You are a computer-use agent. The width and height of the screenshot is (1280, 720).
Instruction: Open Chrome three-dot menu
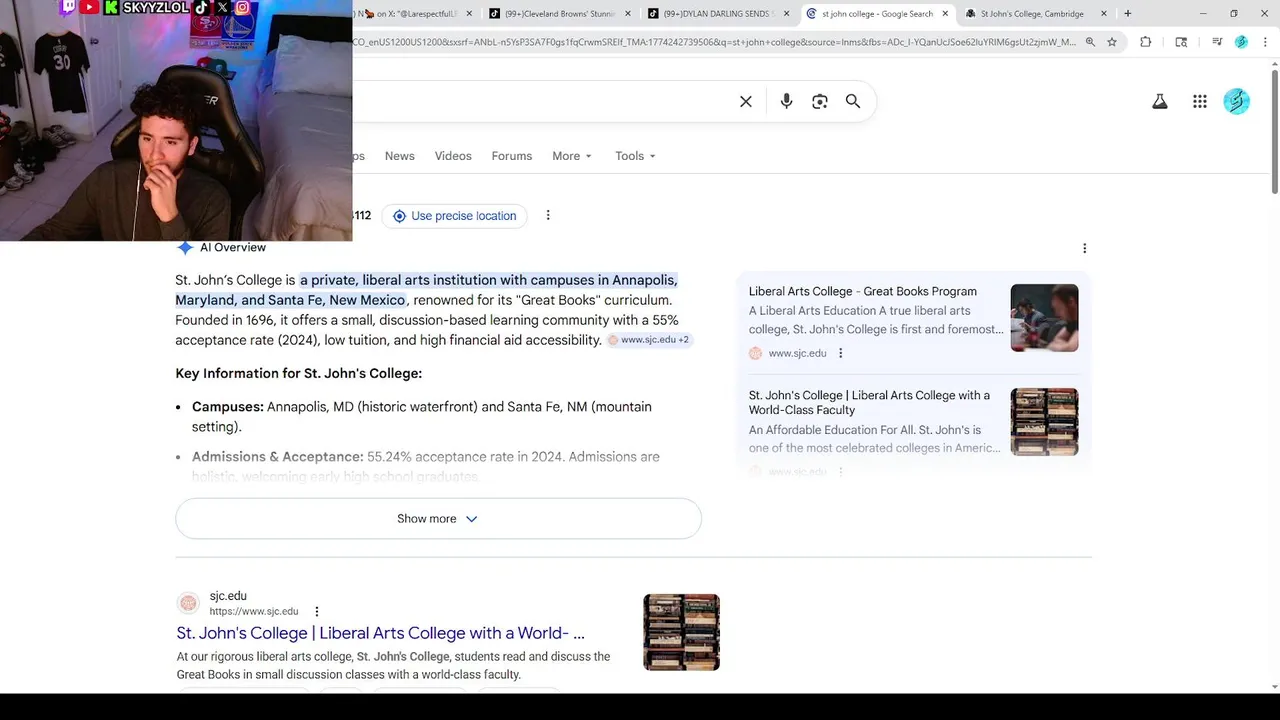pyautogui.click(x=1264, y=42)
